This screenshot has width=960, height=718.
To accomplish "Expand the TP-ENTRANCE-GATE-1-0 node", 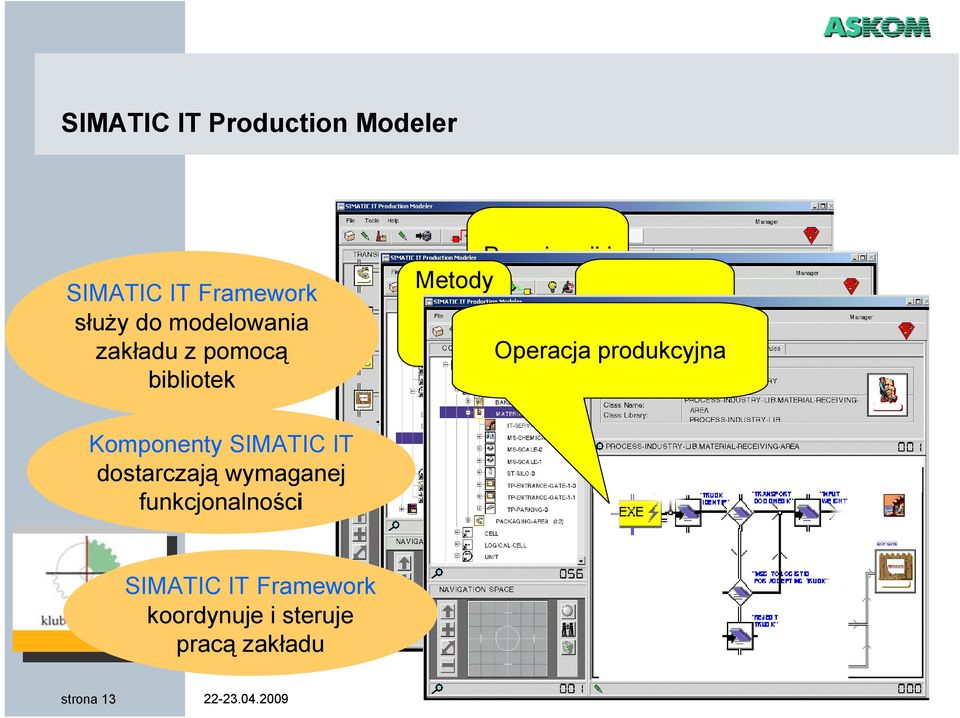I will (479, 485).
